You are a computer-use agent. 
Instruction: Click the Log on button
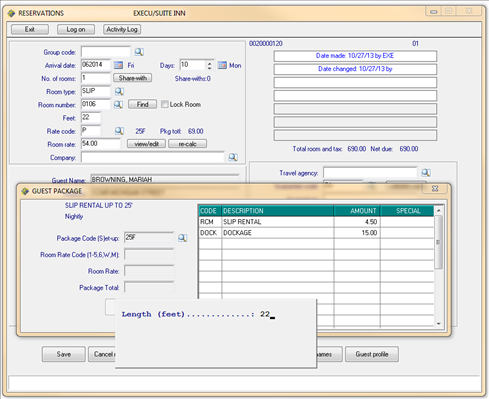pos(76,29)
